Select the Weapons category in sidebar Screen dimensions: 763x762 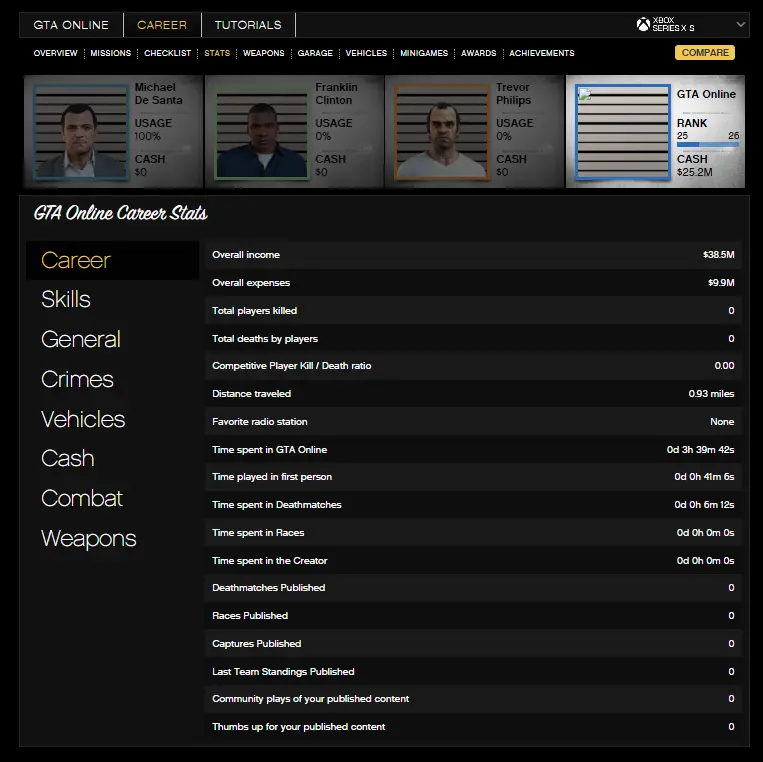[x=88, y=539]
